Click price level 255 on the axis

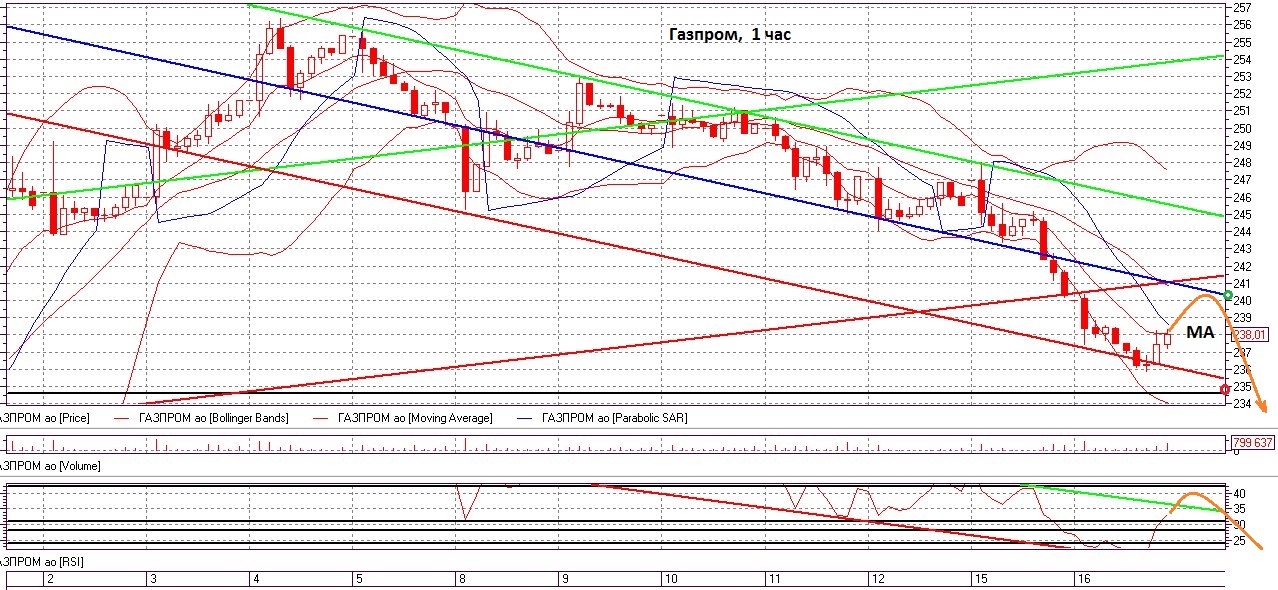point(1242,42)
